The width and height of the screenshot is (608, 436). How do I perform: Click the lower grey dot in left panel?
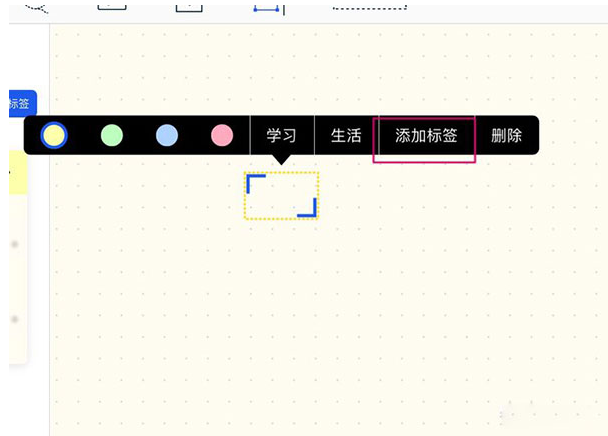click(15, 319)
